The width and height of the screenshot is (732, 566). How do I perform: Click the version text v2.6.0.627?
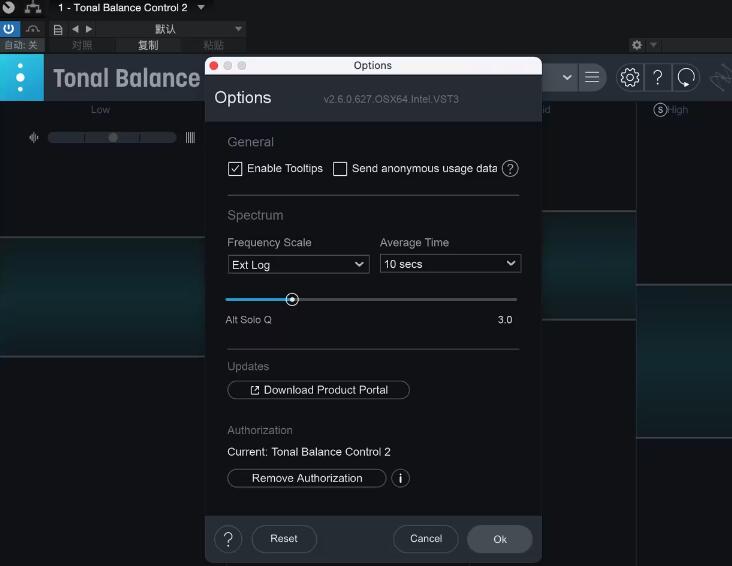pyautogui.click(x=391, y=99)
